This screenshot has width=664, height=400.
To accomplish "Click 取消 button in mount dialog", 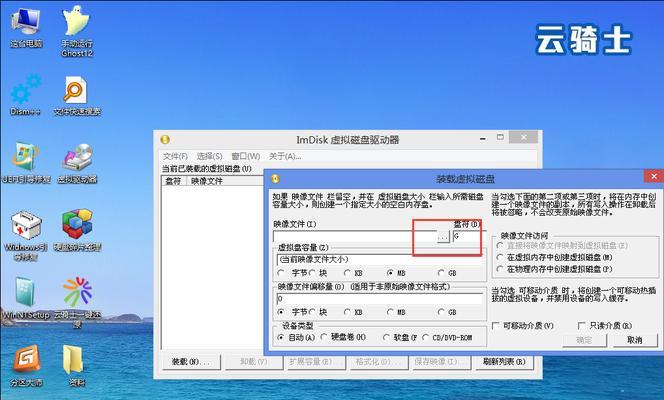I will pos(635,340).
